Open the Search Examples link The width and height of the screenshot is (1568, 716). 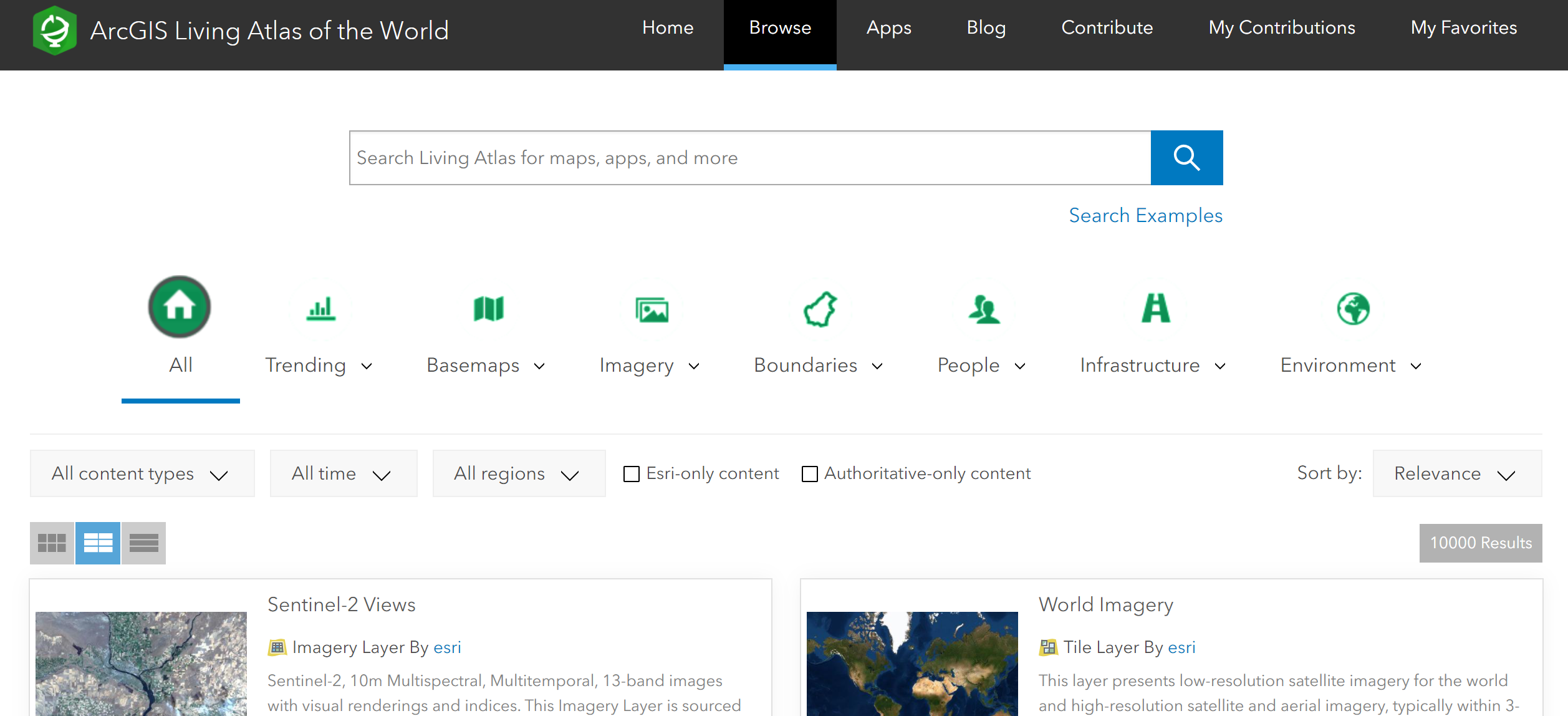pyautogui.click(x=1145, y=215)
